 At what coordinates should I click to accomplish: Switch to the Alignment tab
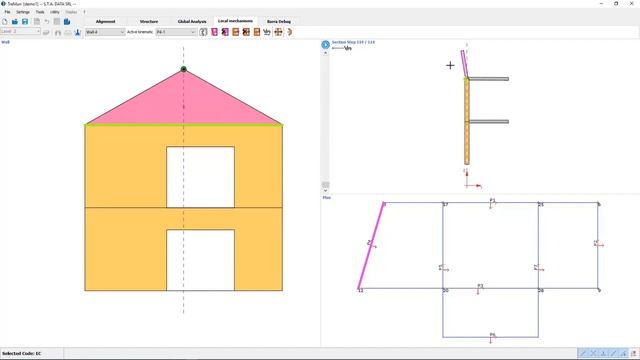(105, 21)
